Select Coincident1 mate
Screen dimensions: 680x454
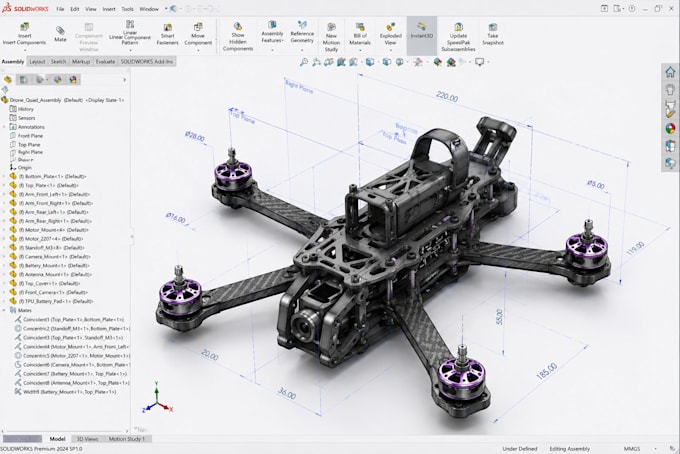[69, 319]
